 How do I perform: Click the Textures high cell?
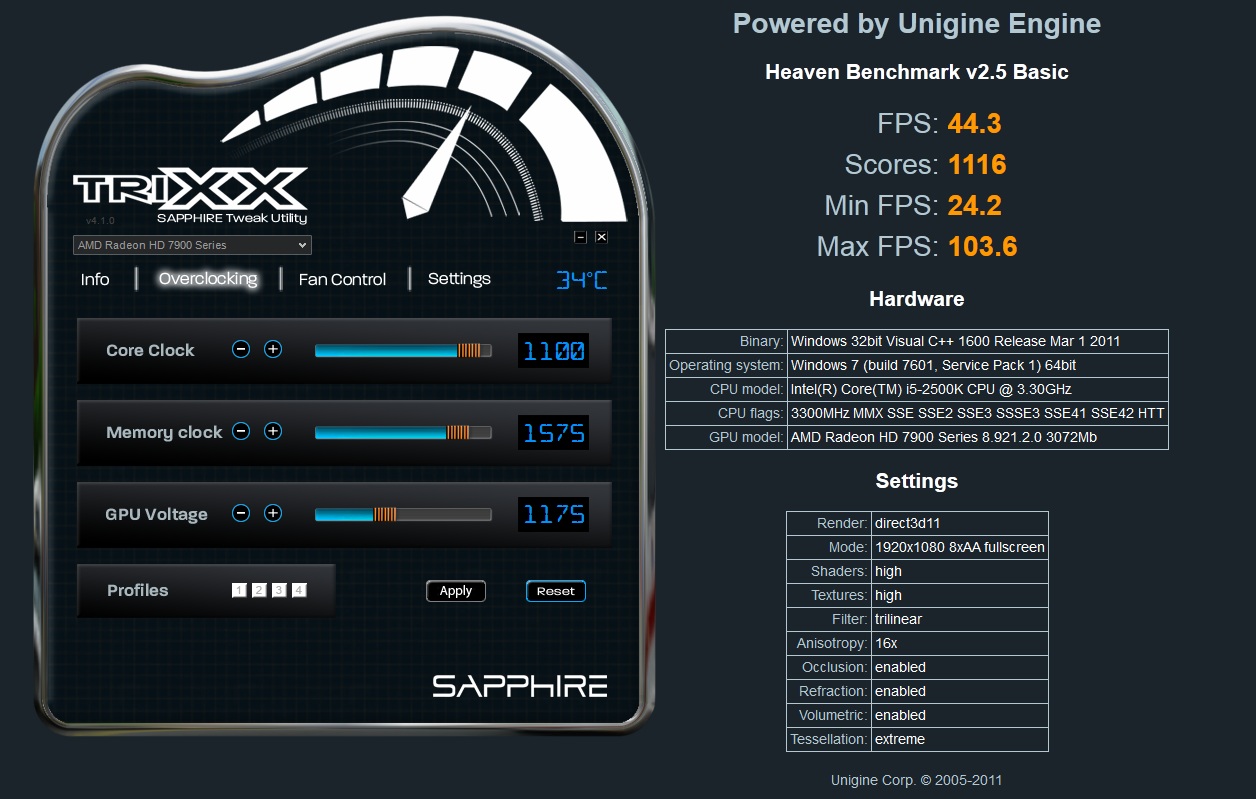click(x=959, y=595)
